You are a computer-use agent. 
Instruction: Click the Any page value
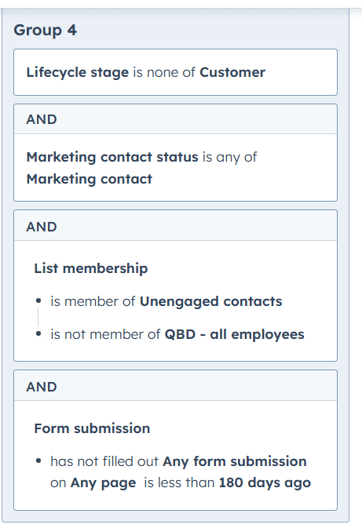103,483
